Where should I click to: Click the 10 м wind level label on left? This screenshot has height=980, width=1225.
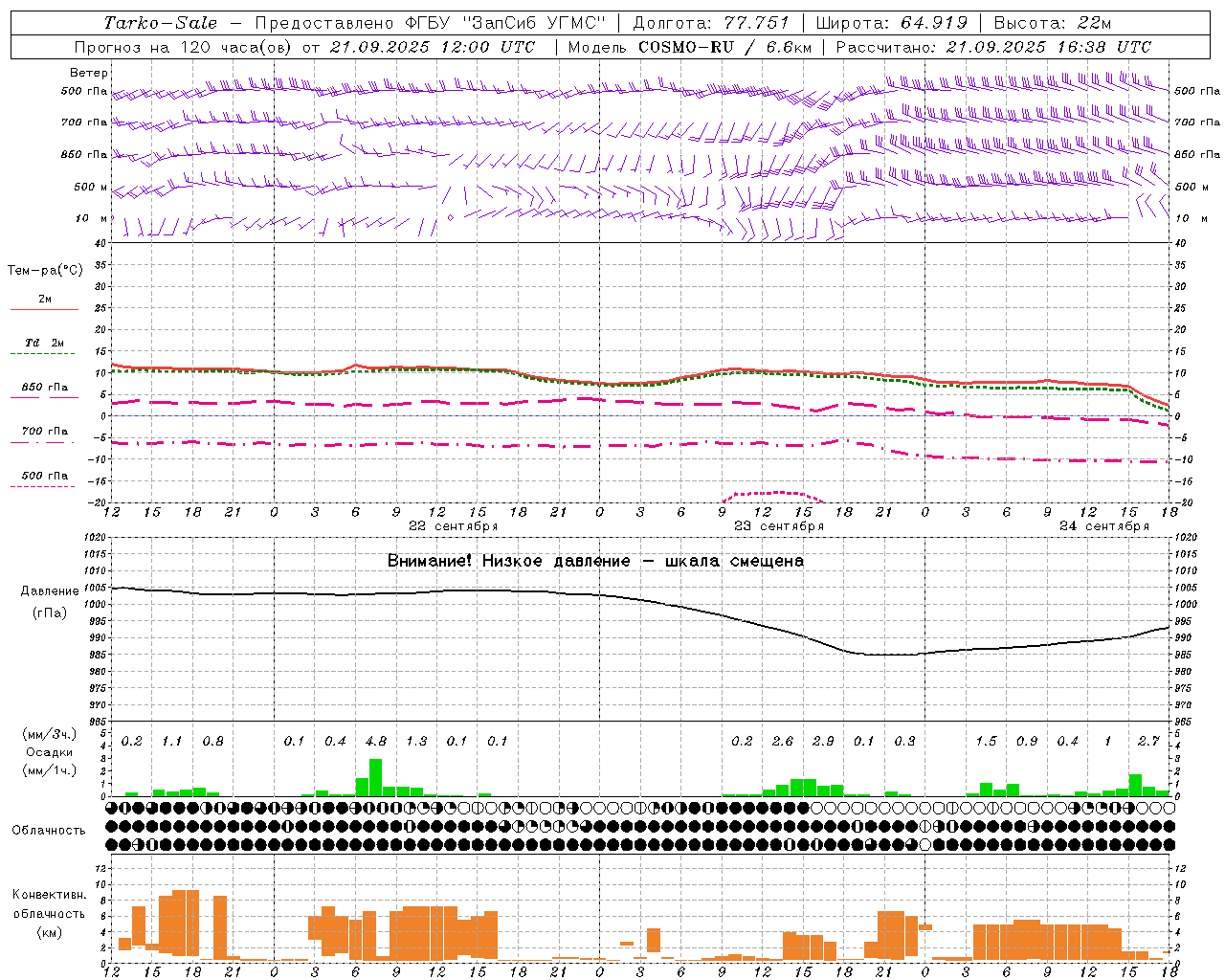pos(92,218)
